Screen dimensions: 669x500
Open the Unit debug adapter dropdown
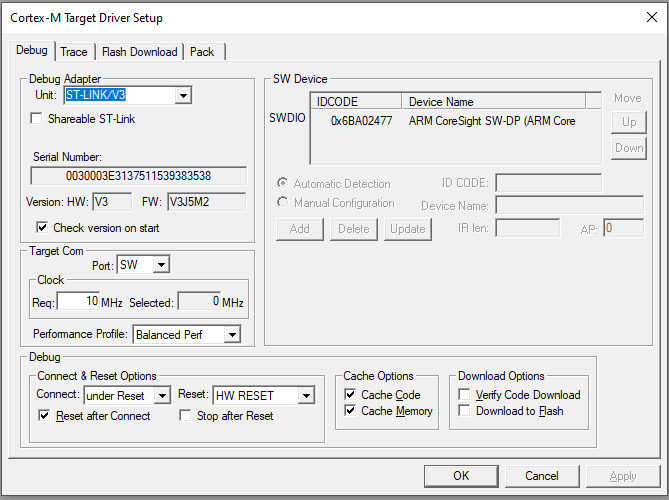pos(183,95)
